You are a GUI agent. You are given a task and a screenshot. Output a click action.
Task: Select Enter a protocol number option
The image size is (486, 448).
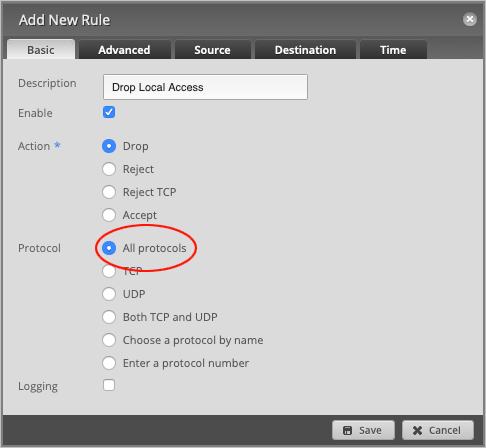tap(109, 363)
